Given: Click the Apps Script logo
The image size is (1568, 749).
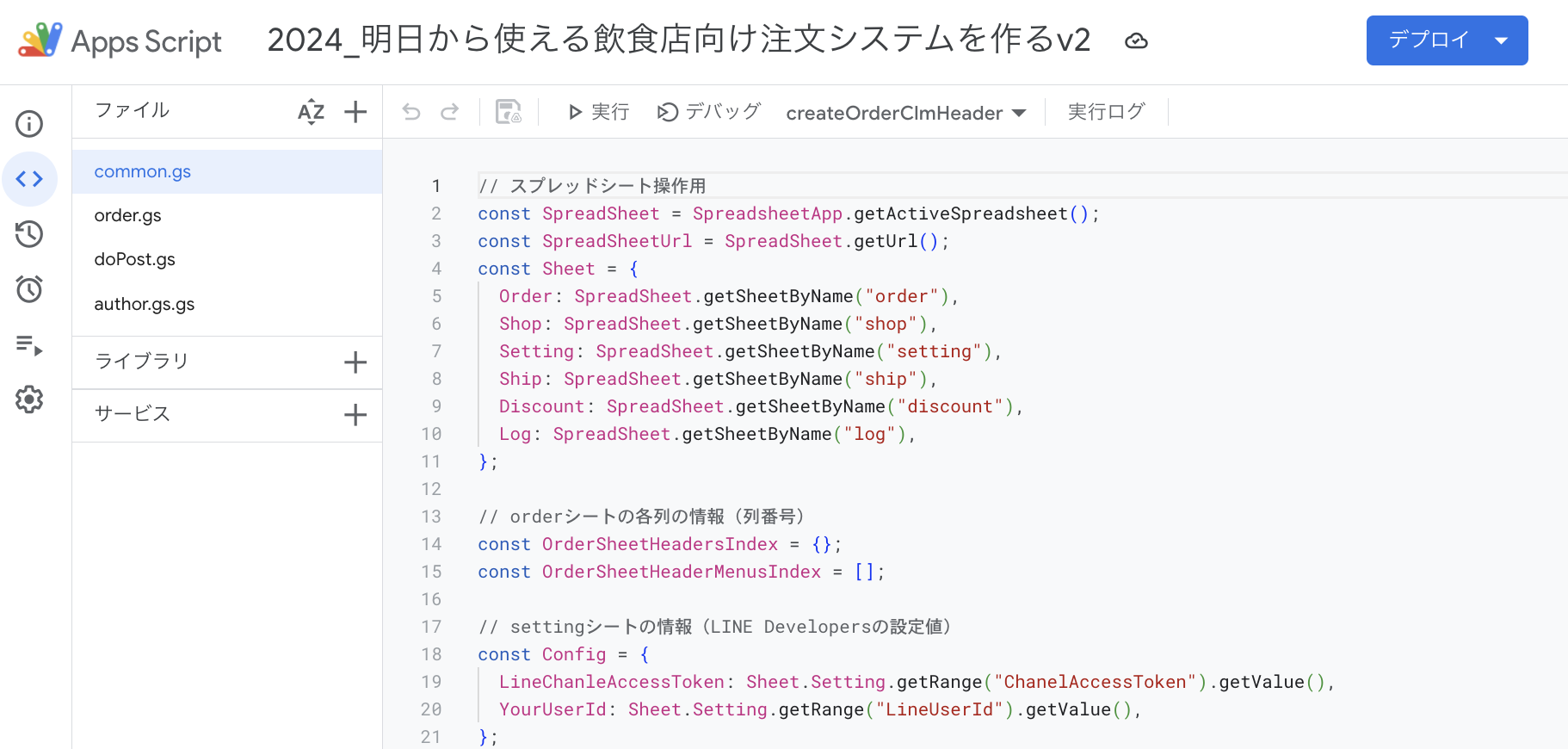Looking at the screenshot, I should (120, 40).
